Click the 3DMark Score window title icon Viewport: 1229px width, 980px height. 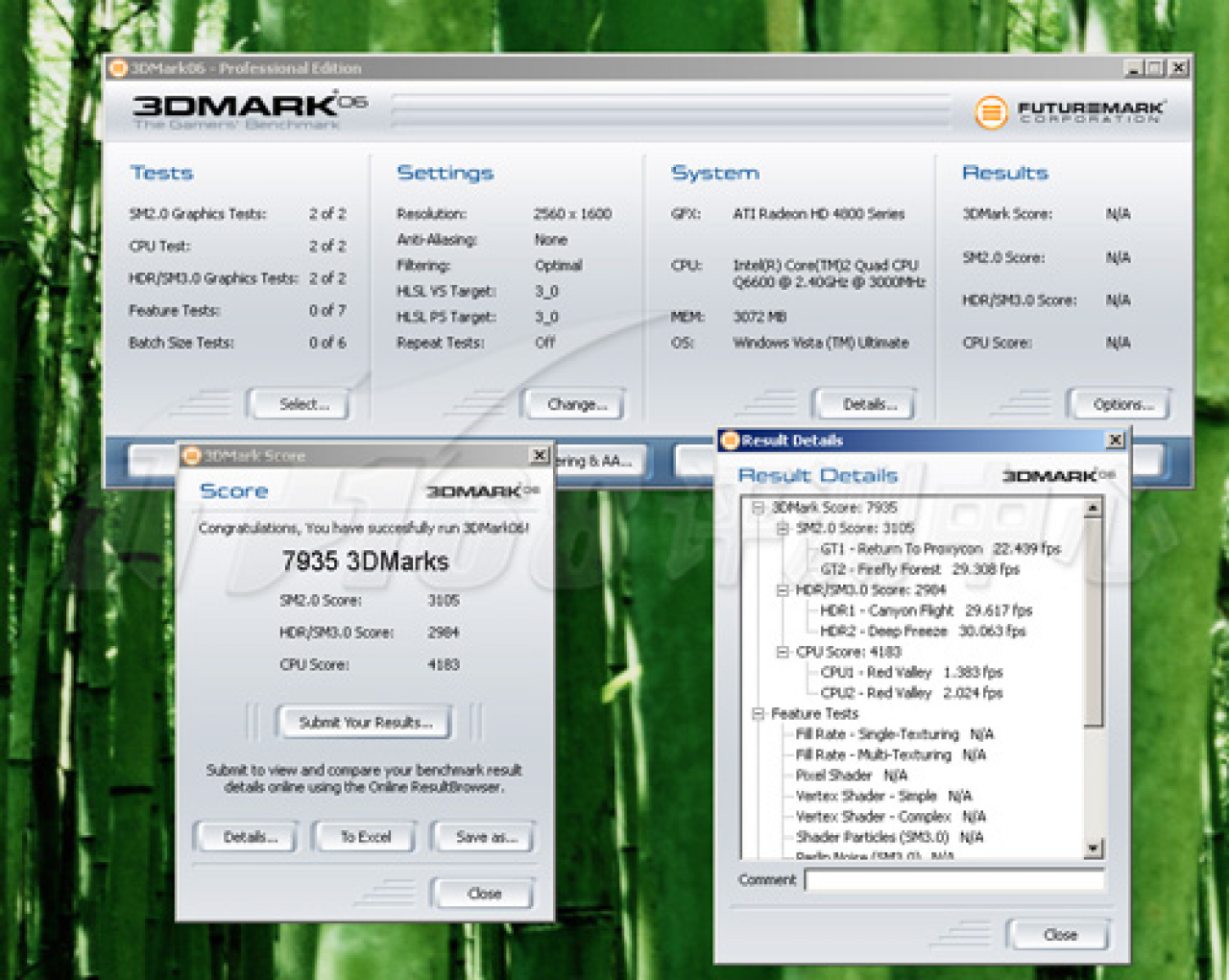tap(191, 456)
